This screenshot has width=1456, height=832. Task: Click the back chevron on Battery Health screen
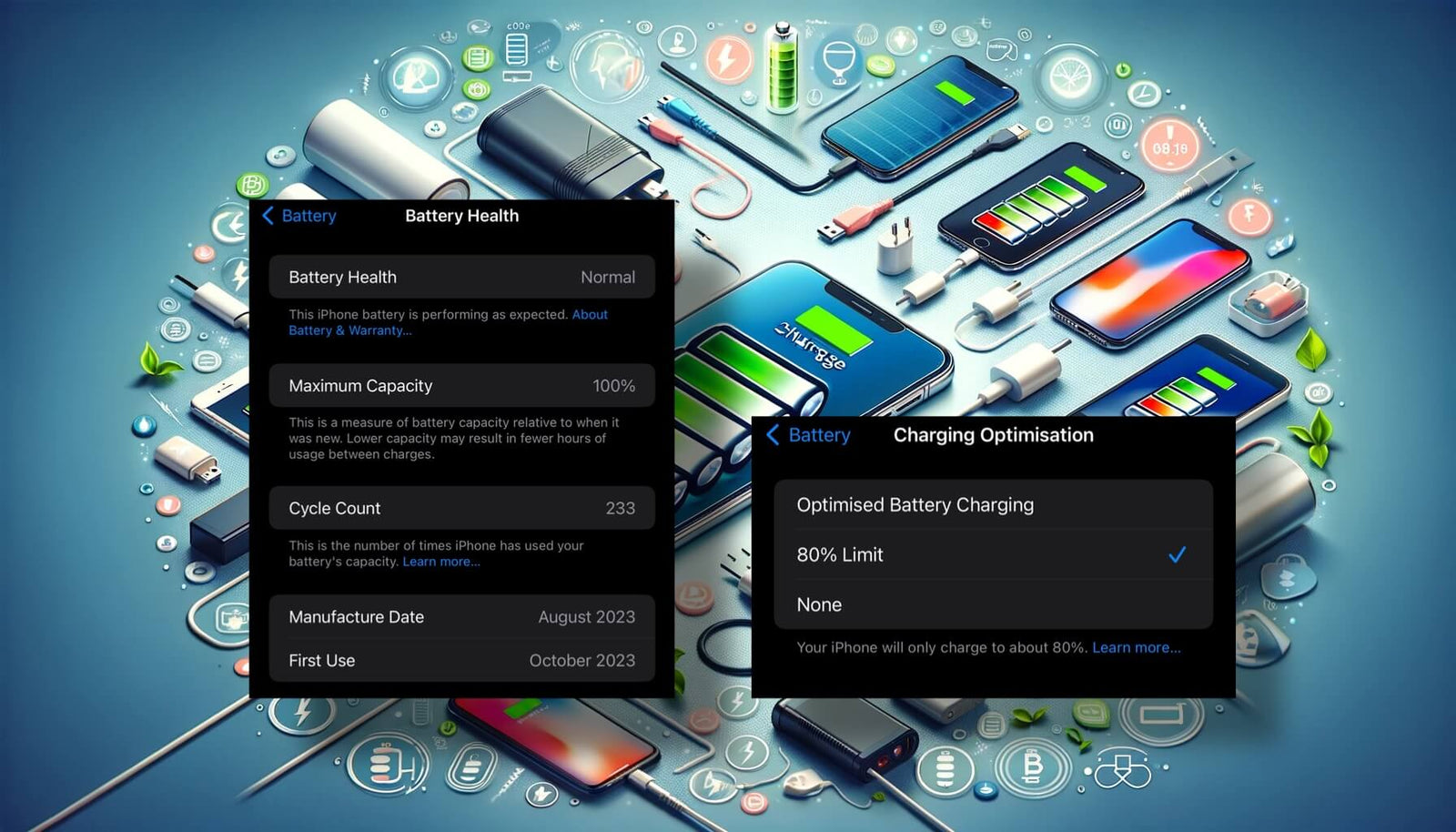point(268,216)
